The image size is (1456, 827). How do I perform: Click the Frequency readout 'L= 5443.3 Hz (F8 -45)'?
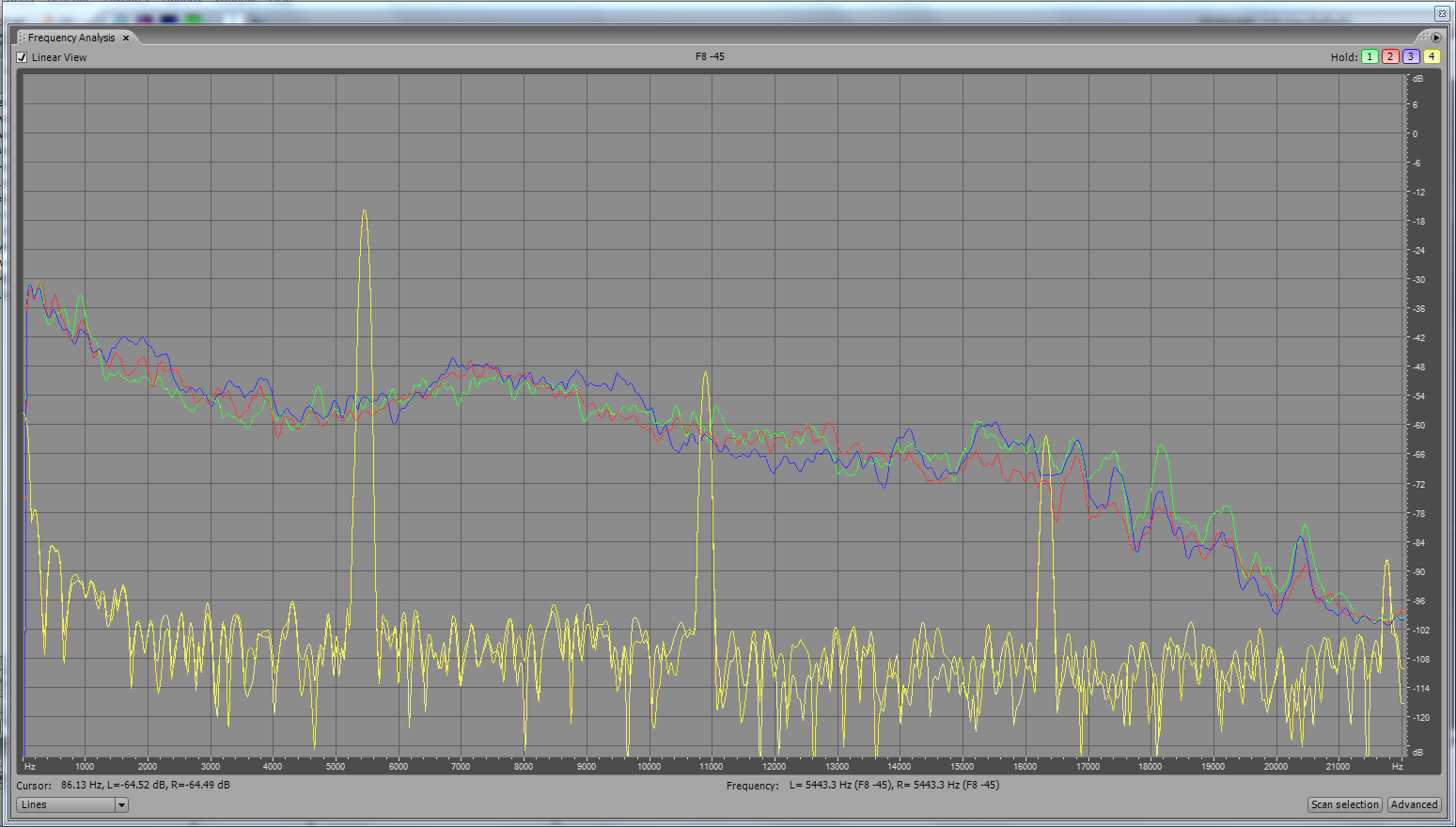pyautogui.click(x=839, y=785)
